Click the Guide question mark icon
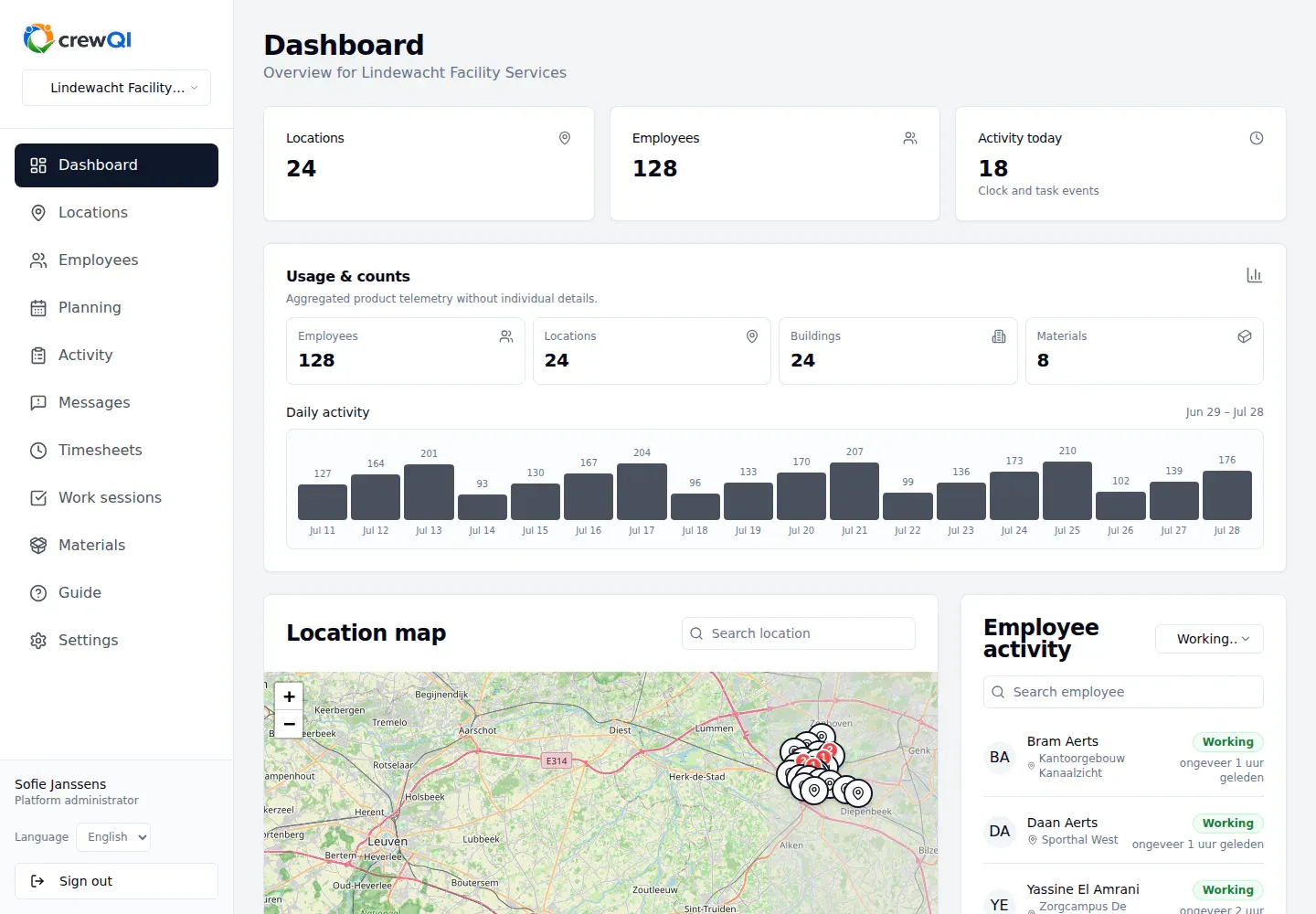Image resolution: width=1316 pixels, height=914 pixels. 38,593
